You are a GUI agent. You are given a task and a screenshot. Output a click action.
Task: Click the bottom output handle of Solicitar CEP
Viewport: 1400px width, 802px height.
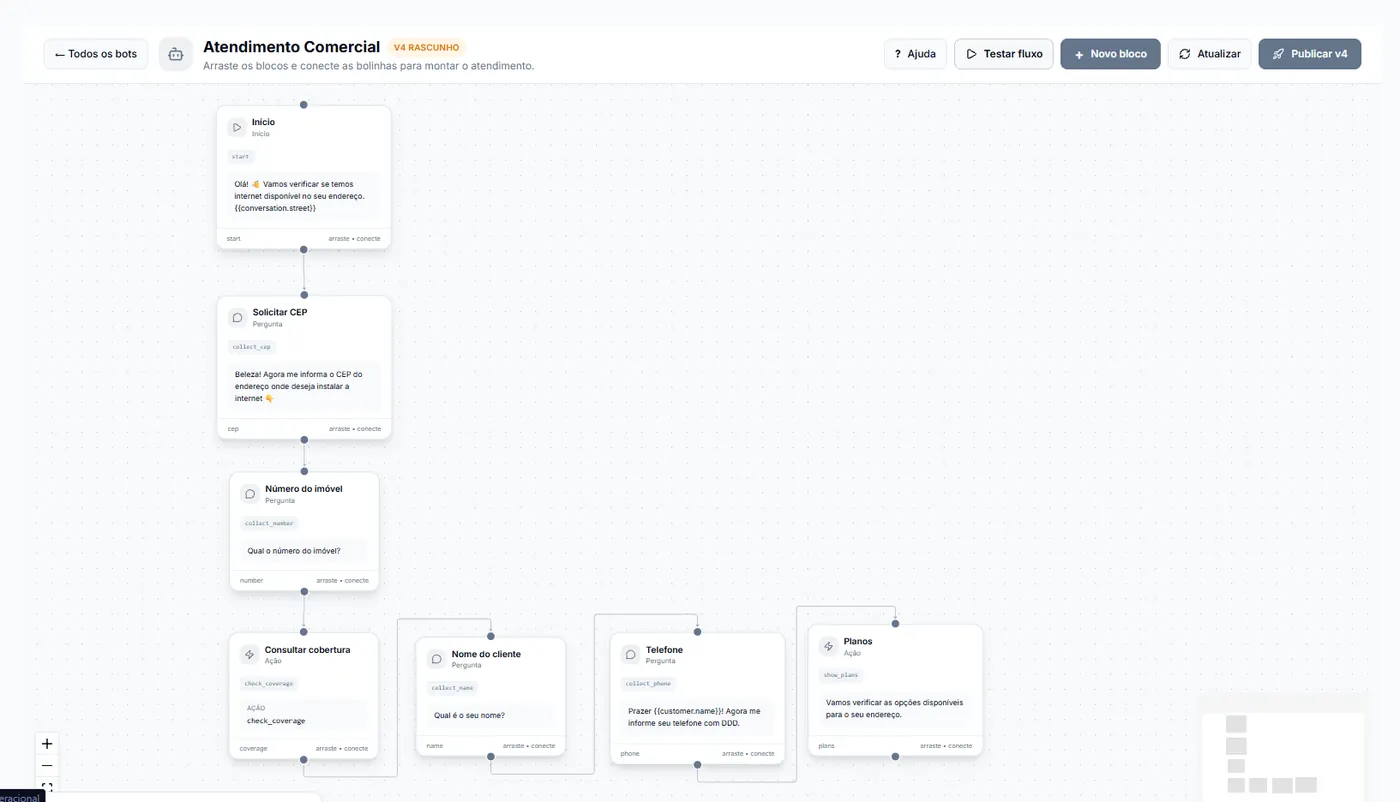(x=304, y=439)
